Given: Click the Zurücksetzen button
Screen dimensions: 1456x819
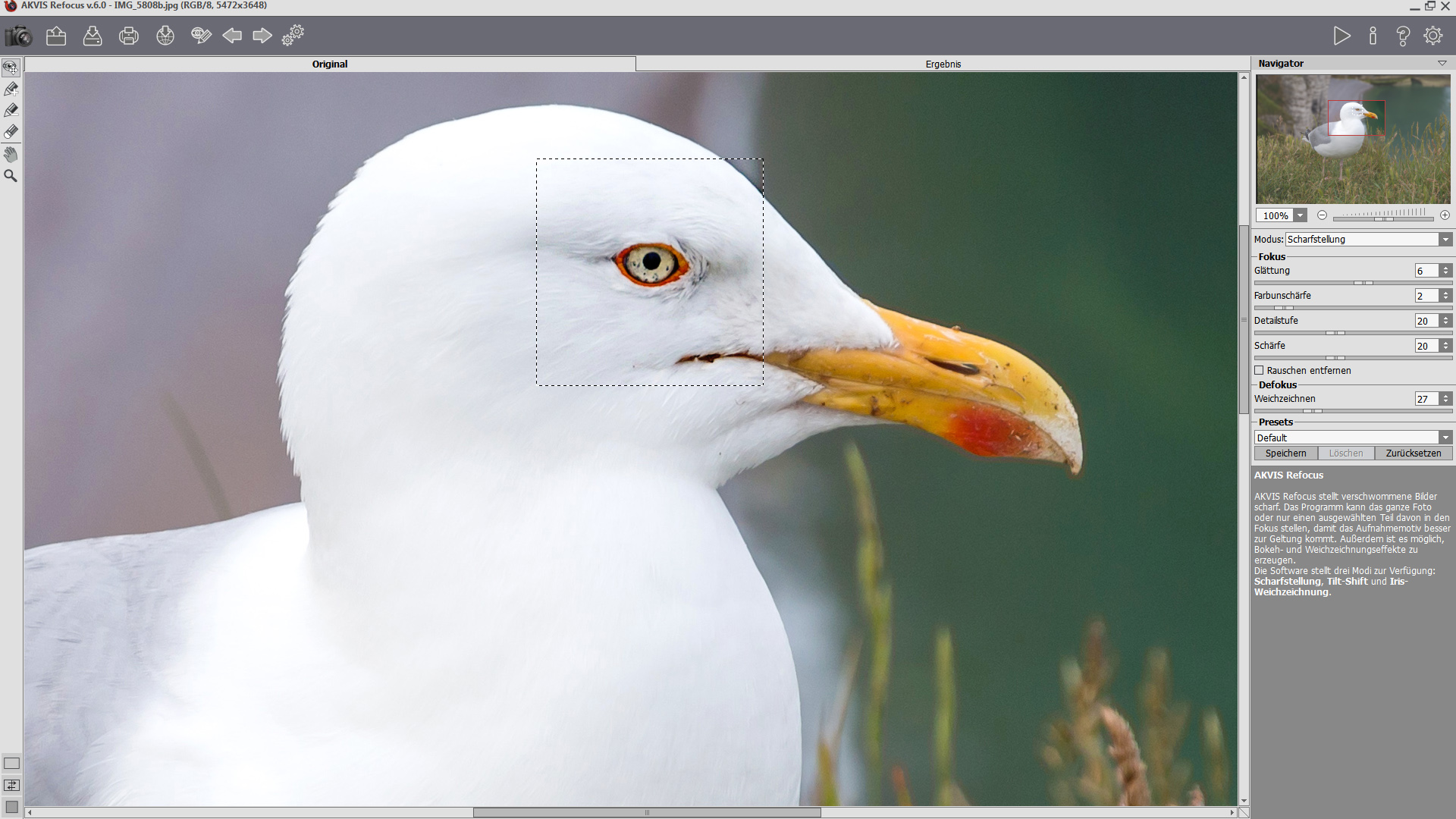Looking at the screenshot, I should [x=1414, y=453].
